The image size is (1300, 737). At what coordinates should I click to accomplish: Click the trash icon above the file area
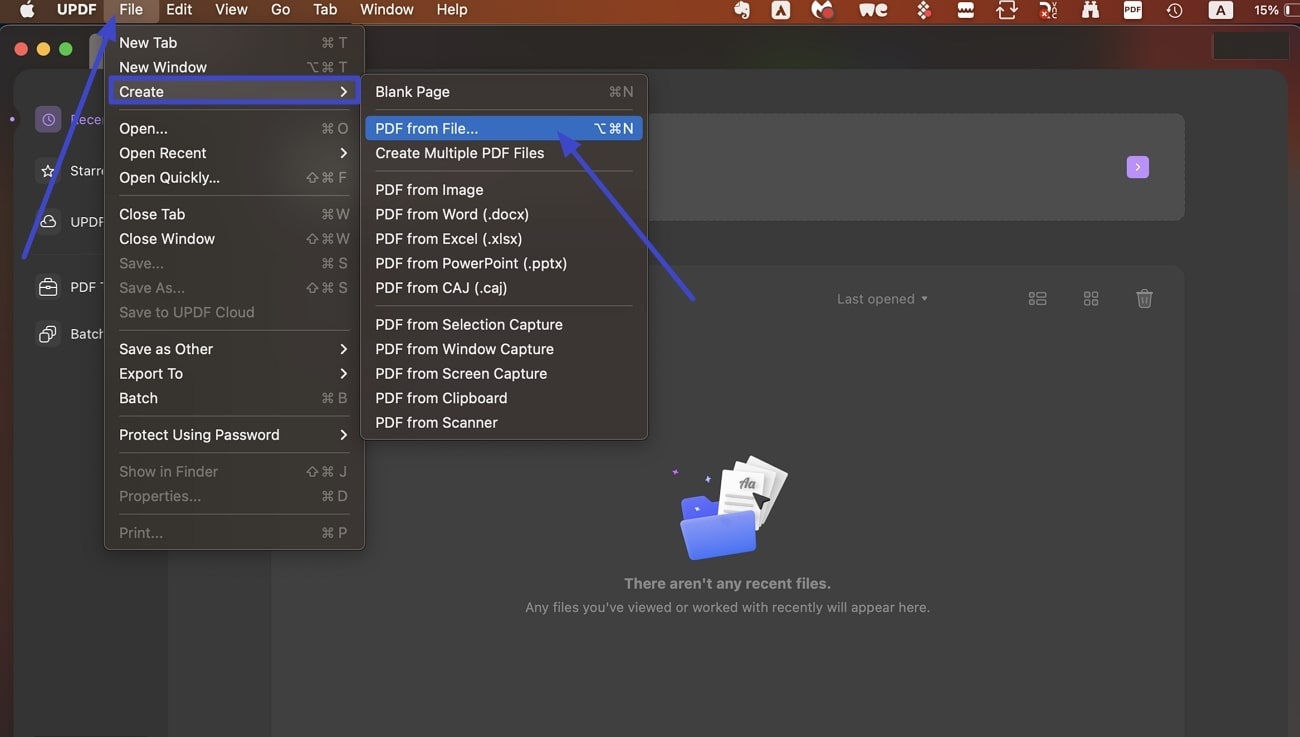pyautogui.click(x=1144, y=298)
